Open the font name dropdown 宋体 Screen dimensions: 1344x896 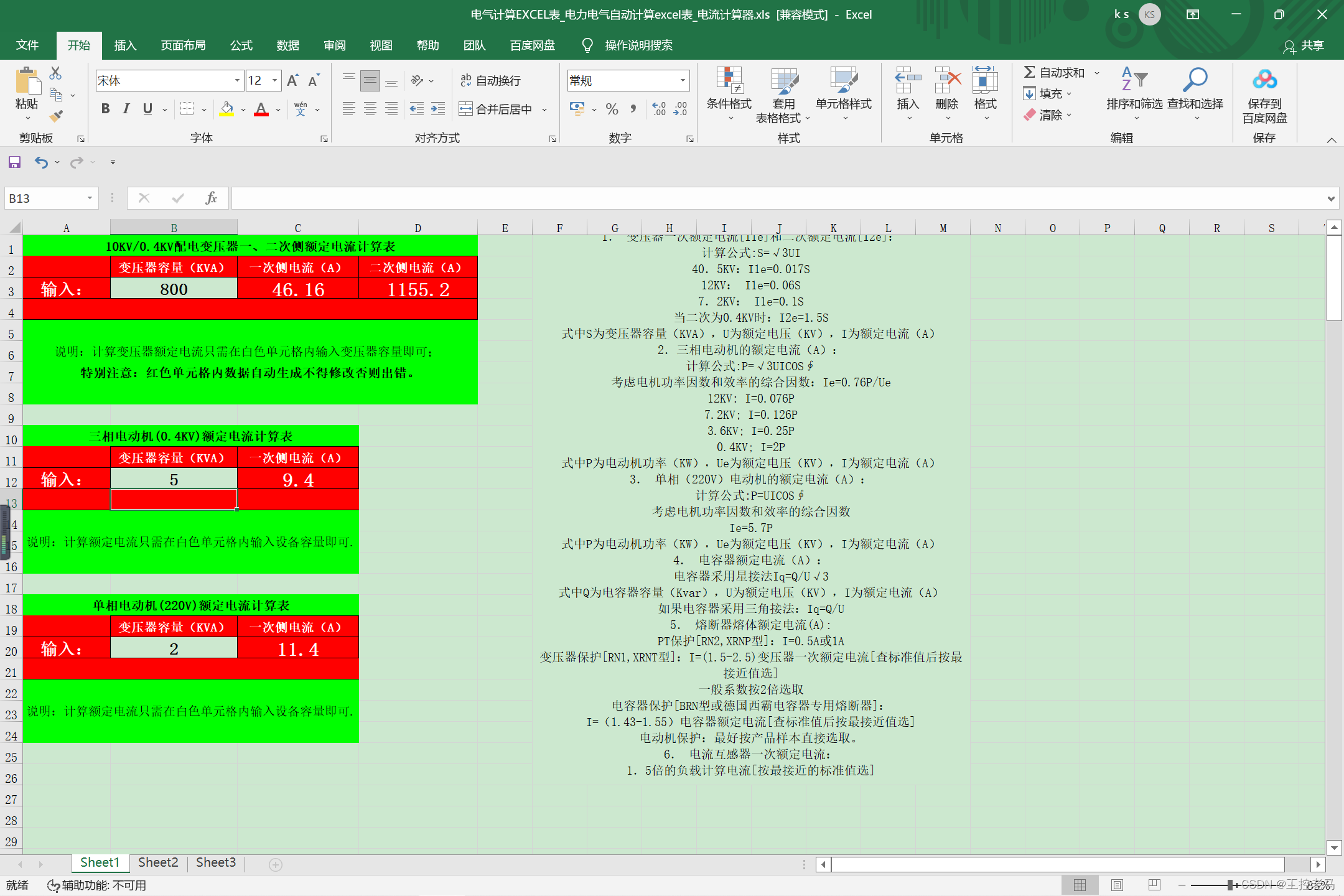click(x=237, y=80)
